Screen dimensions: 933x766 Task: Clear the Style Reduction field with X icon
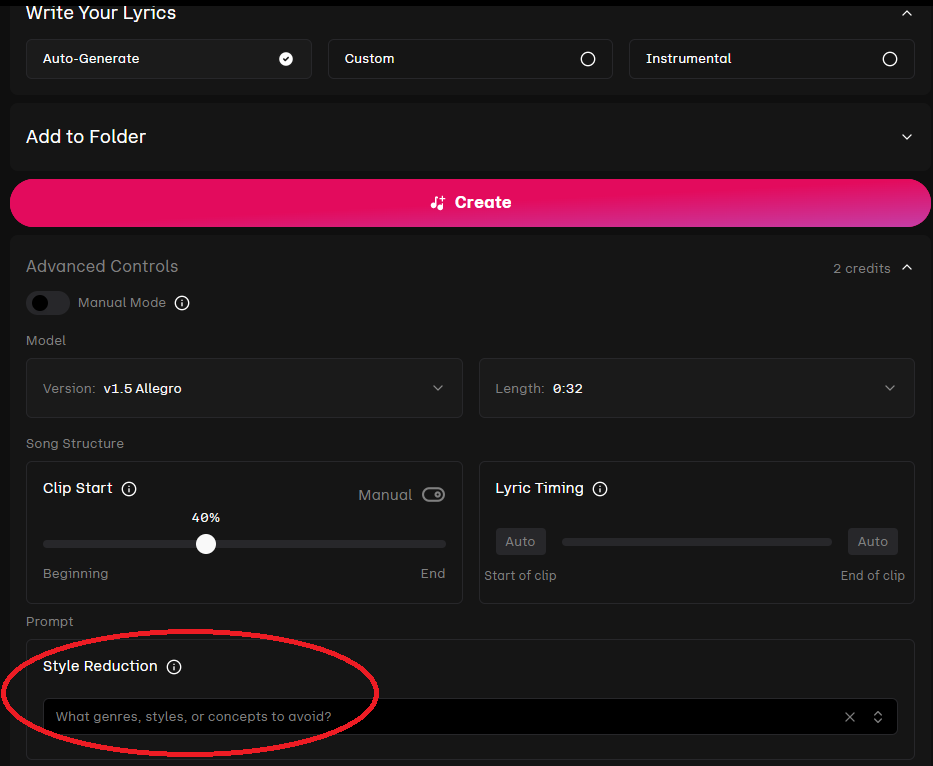pos(850,717)
